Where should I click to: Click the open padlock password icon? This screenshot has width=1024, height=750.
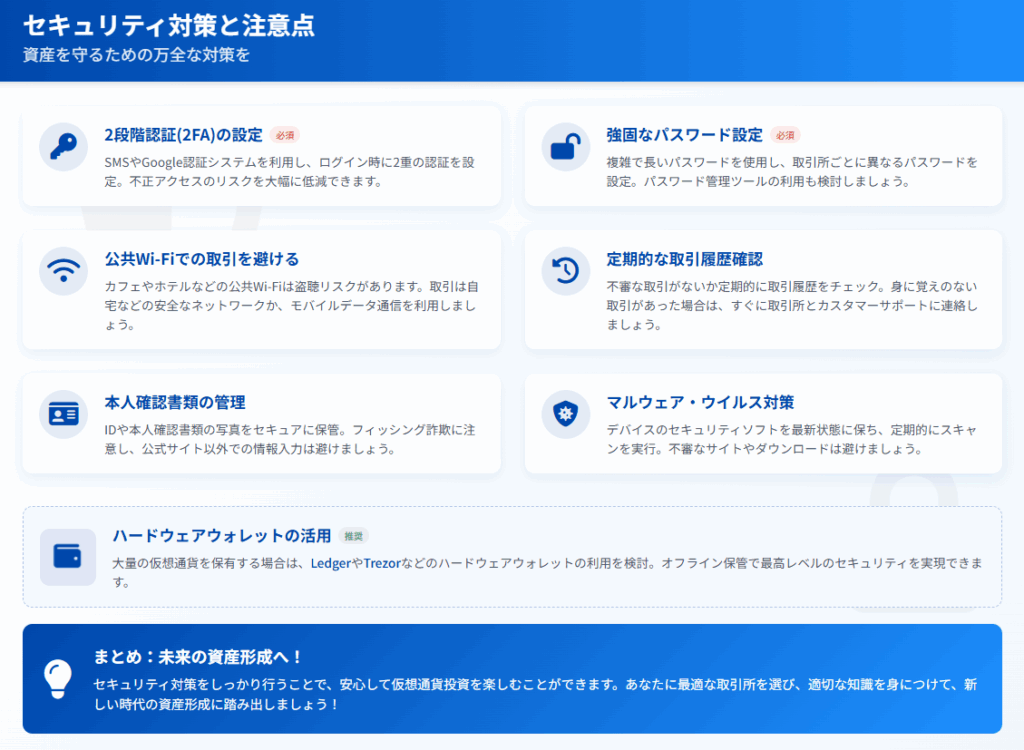coord(566,147)
